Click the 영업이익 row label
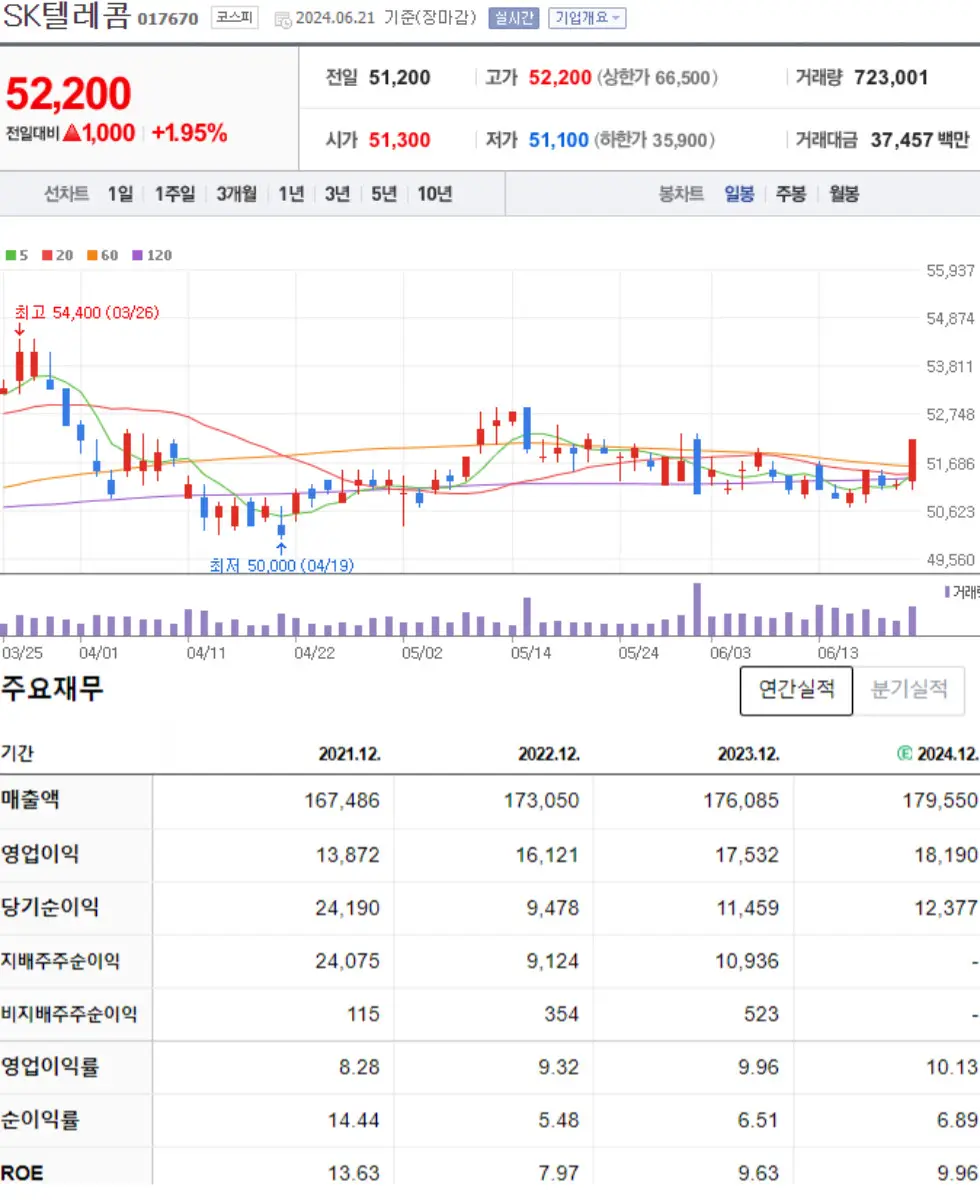Screen dimensions: 980x1200 click(x=40, y=854)
